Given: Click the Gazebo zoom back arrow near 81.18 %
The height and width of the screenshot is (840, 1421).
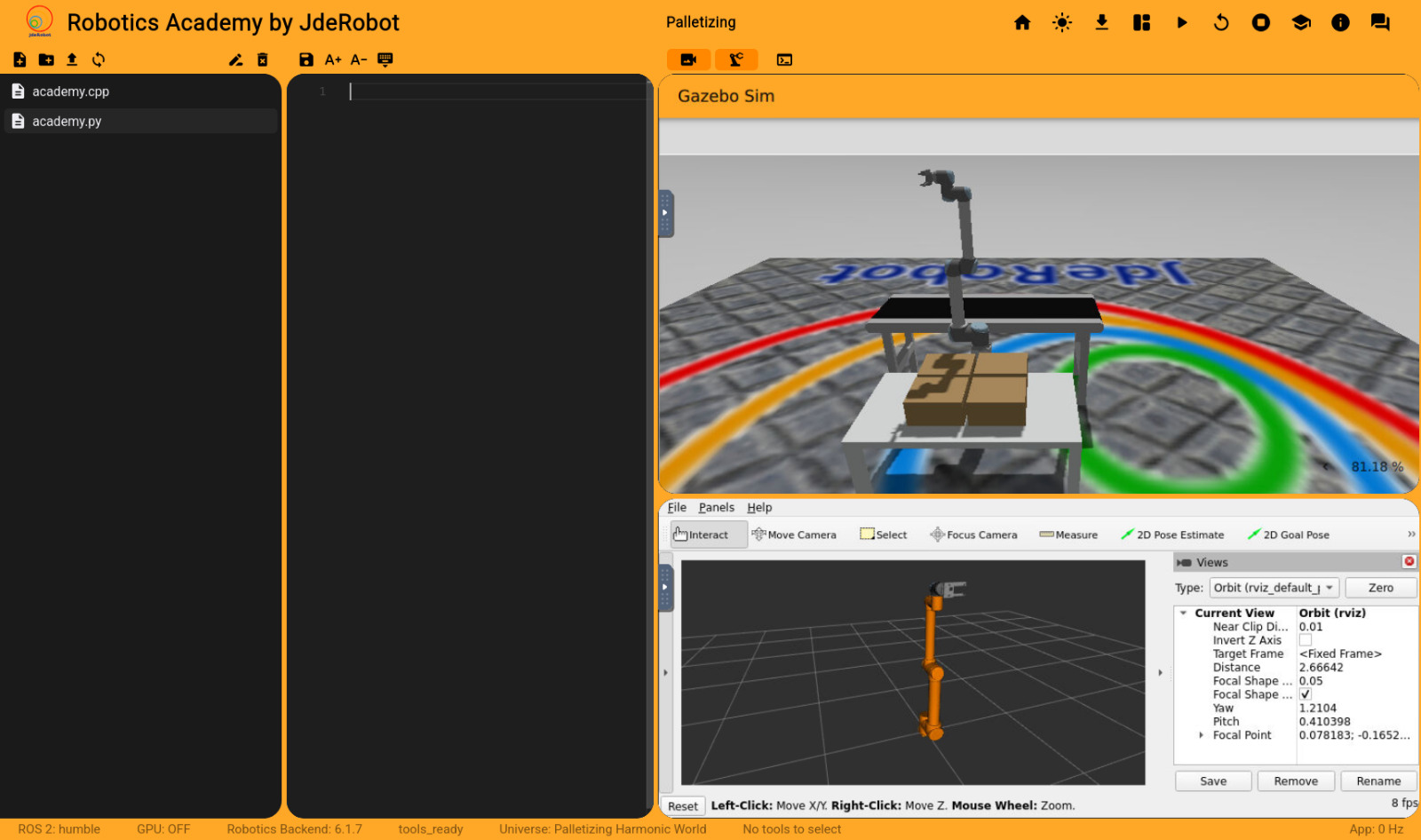Looking at the screenshot, I should (1327, 467).
